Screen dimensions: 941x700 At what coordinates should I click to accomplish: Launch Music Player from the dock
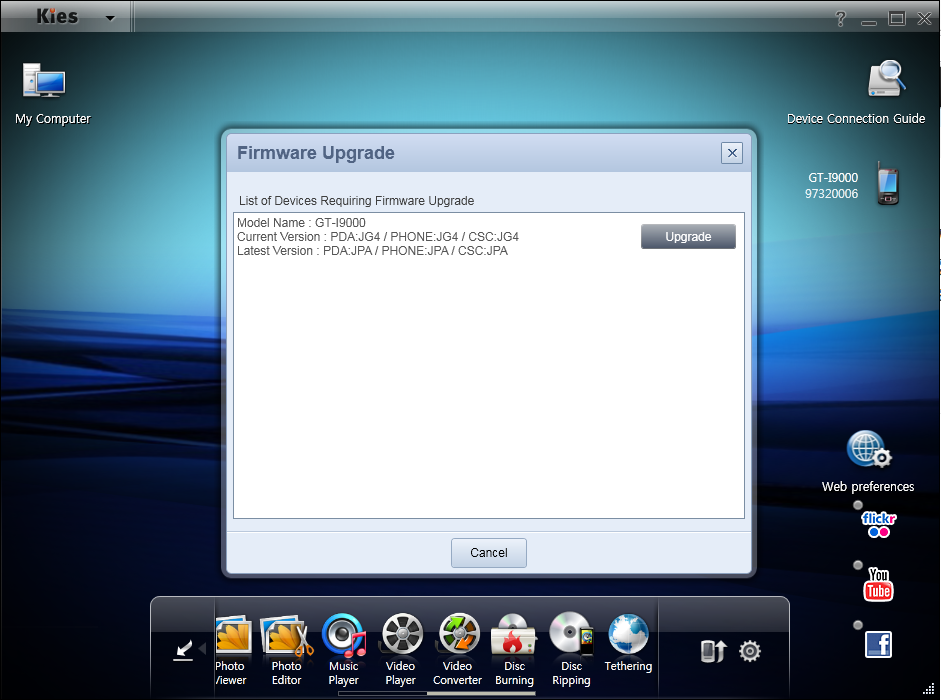344,635
